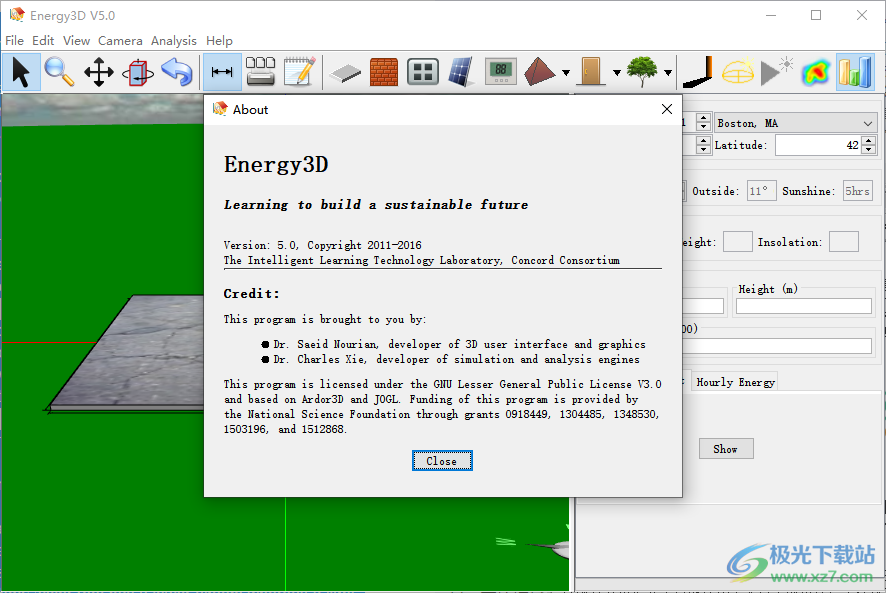Click inside the Latitude value field
The image size is (886, 593).
(x=818, y=145)
